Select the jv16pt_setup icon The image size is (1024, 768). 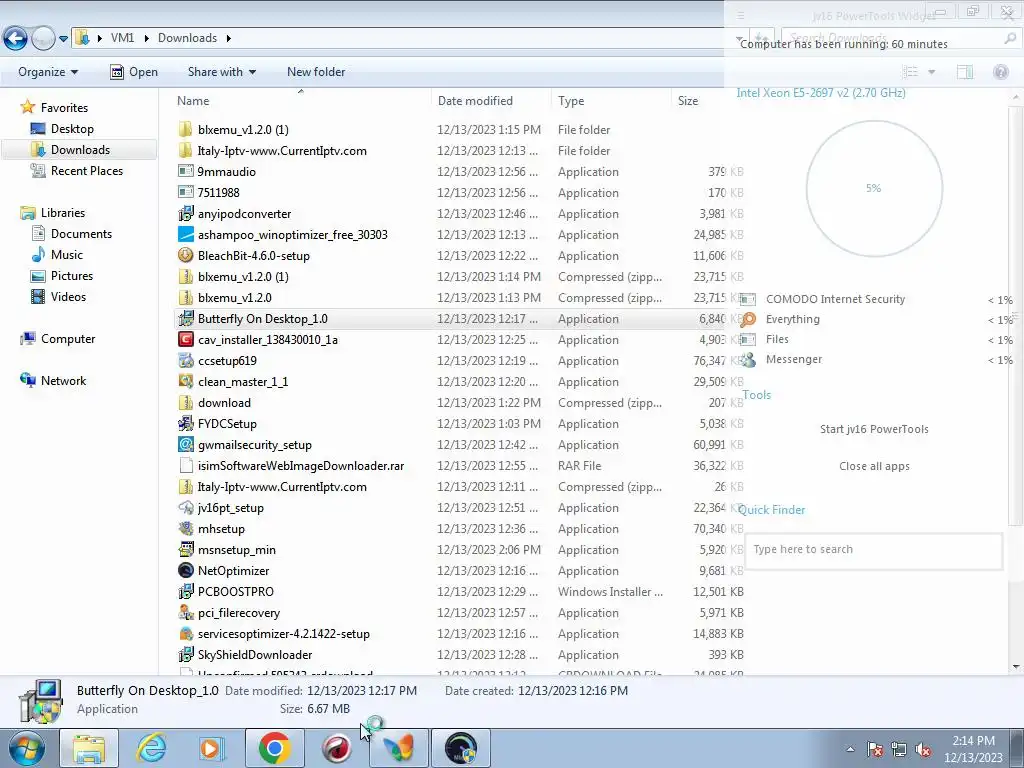pos(186,507)
